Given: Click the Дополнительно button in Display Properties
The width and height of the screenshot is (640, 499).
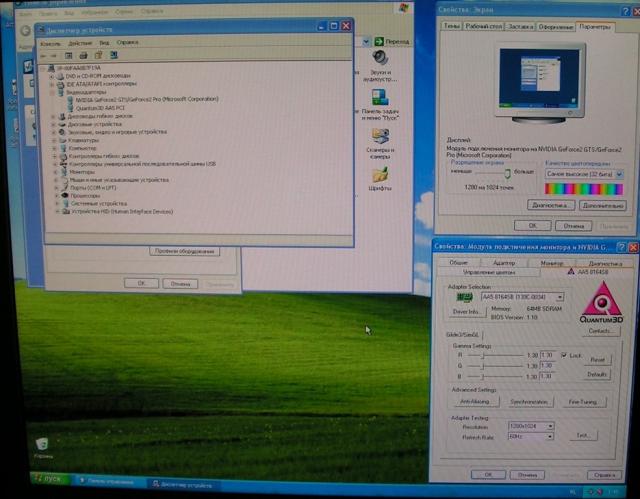Looking at the screenshot, I should (603, 206).
